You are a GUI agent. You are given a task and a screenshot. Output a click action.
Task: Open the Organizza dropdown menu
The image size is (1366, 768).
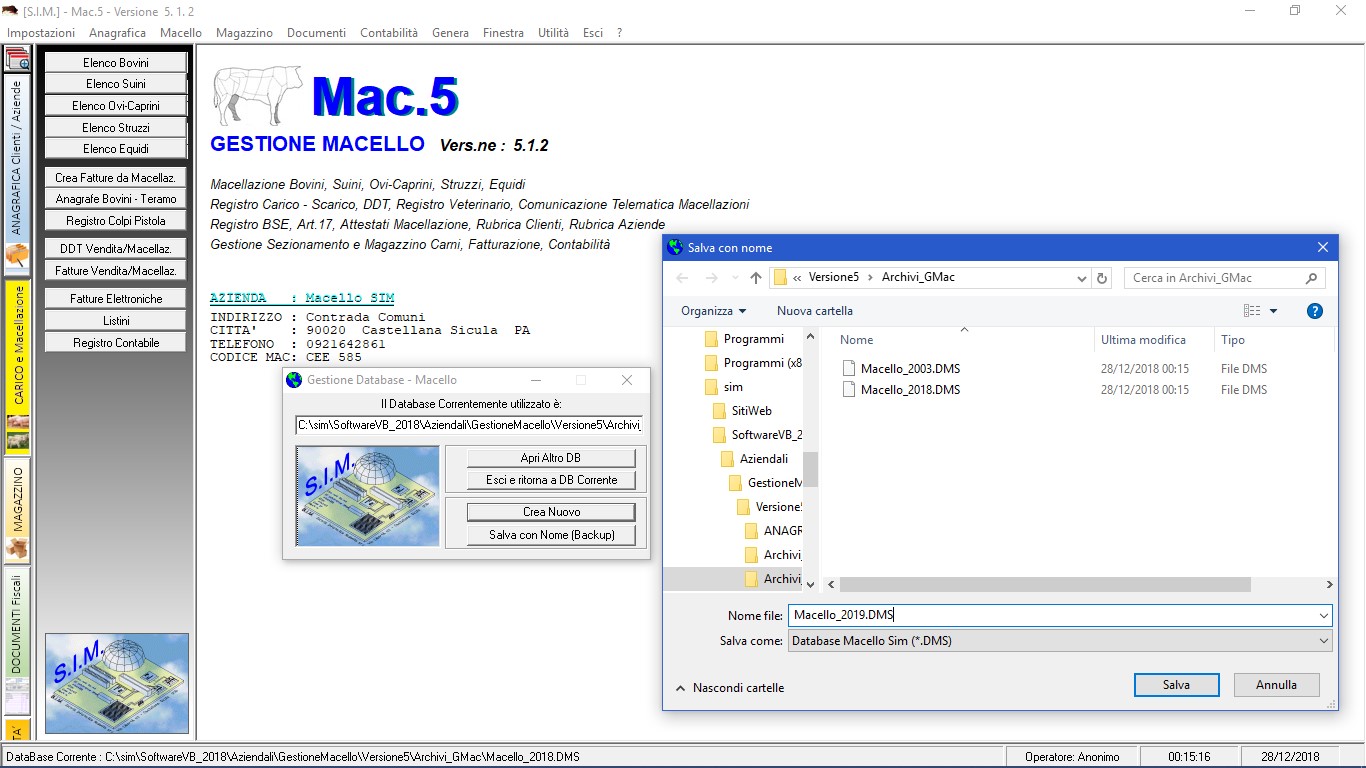[713, 311]
